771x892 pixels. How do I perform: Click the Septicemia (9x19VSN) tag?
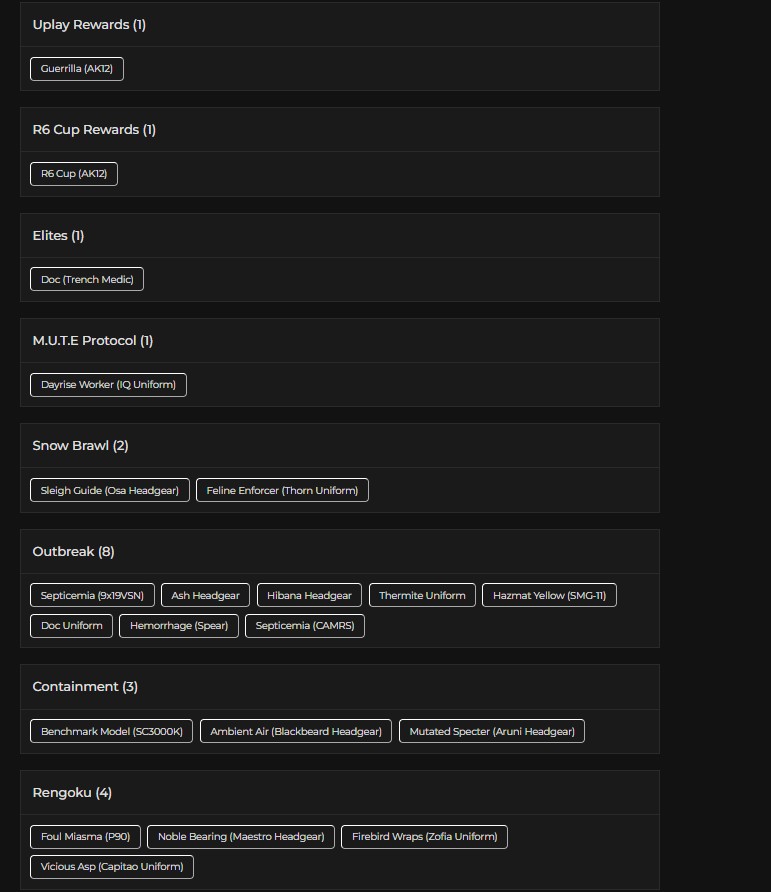coord(92,596)
